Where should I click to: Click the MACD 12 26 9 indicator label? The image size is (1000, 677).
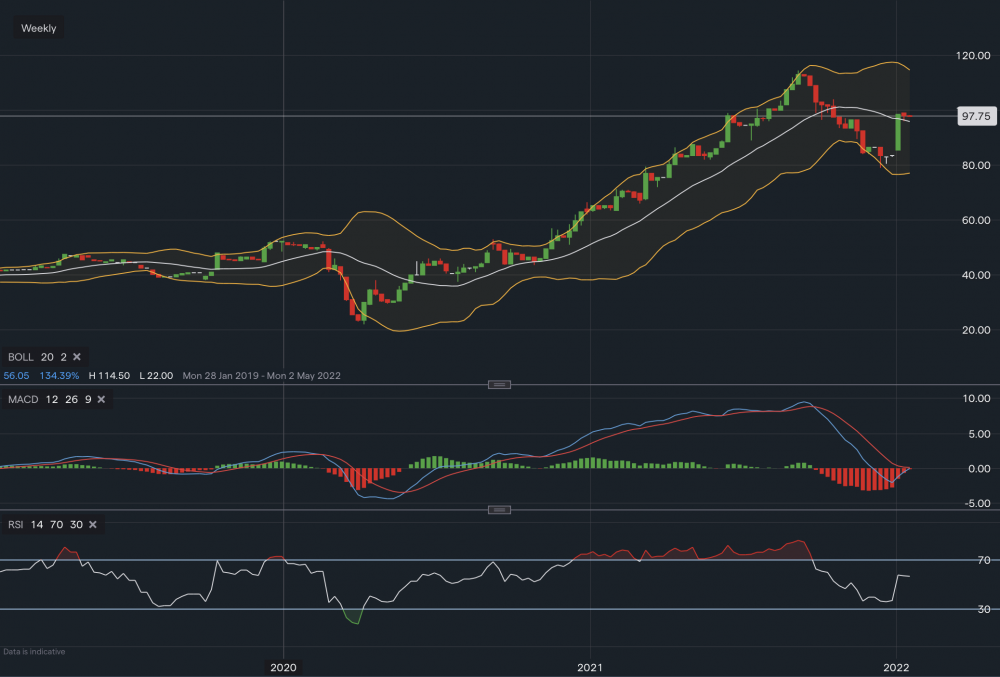coord(50,399)
